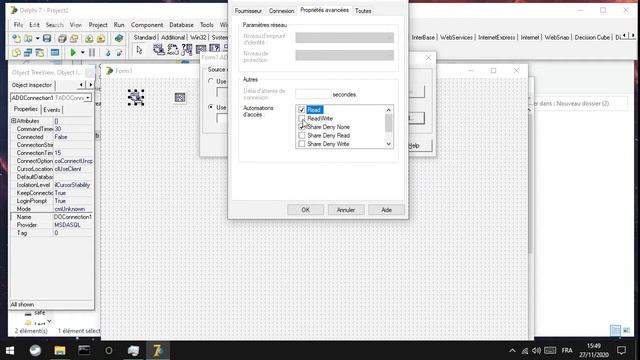Click Object Inspector tab scroll right arrow
This screenshot has width=640, height=360.
(90, 84)
